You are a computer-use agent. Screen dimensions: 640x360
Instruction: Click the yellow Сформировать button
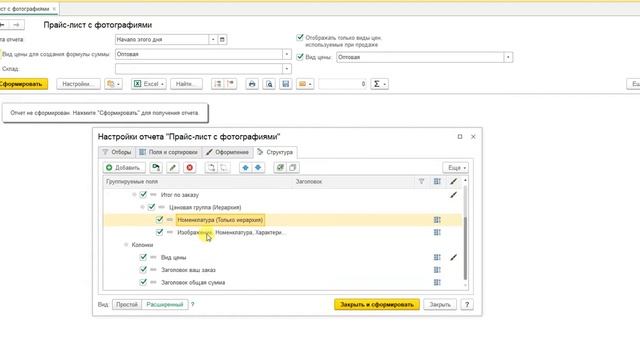[23, 84]
